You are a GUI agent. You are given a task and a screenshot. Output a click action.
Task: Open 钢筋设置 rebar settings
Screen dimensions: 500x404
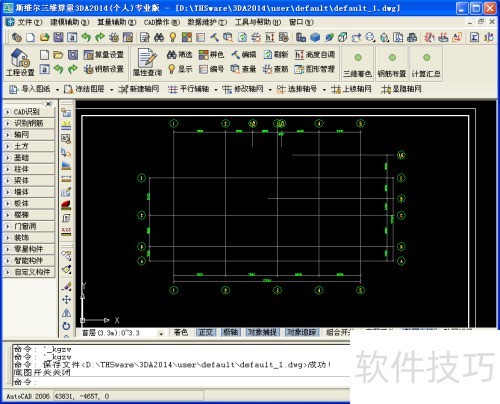104,69
